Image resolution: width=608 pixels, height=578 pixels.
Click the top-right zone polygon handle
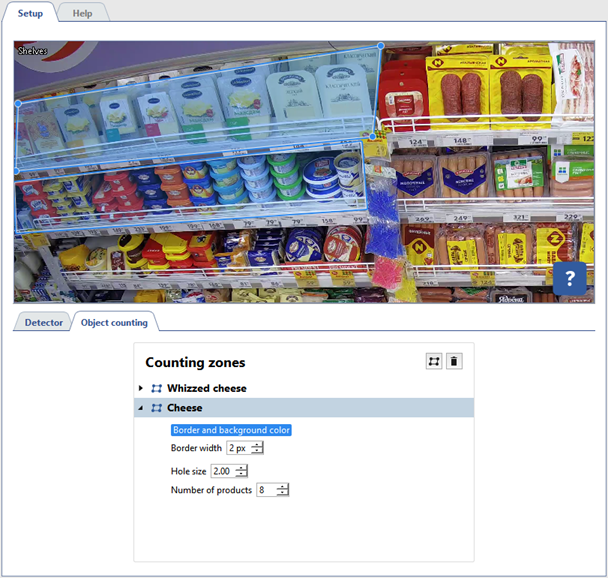coord(380,45)
